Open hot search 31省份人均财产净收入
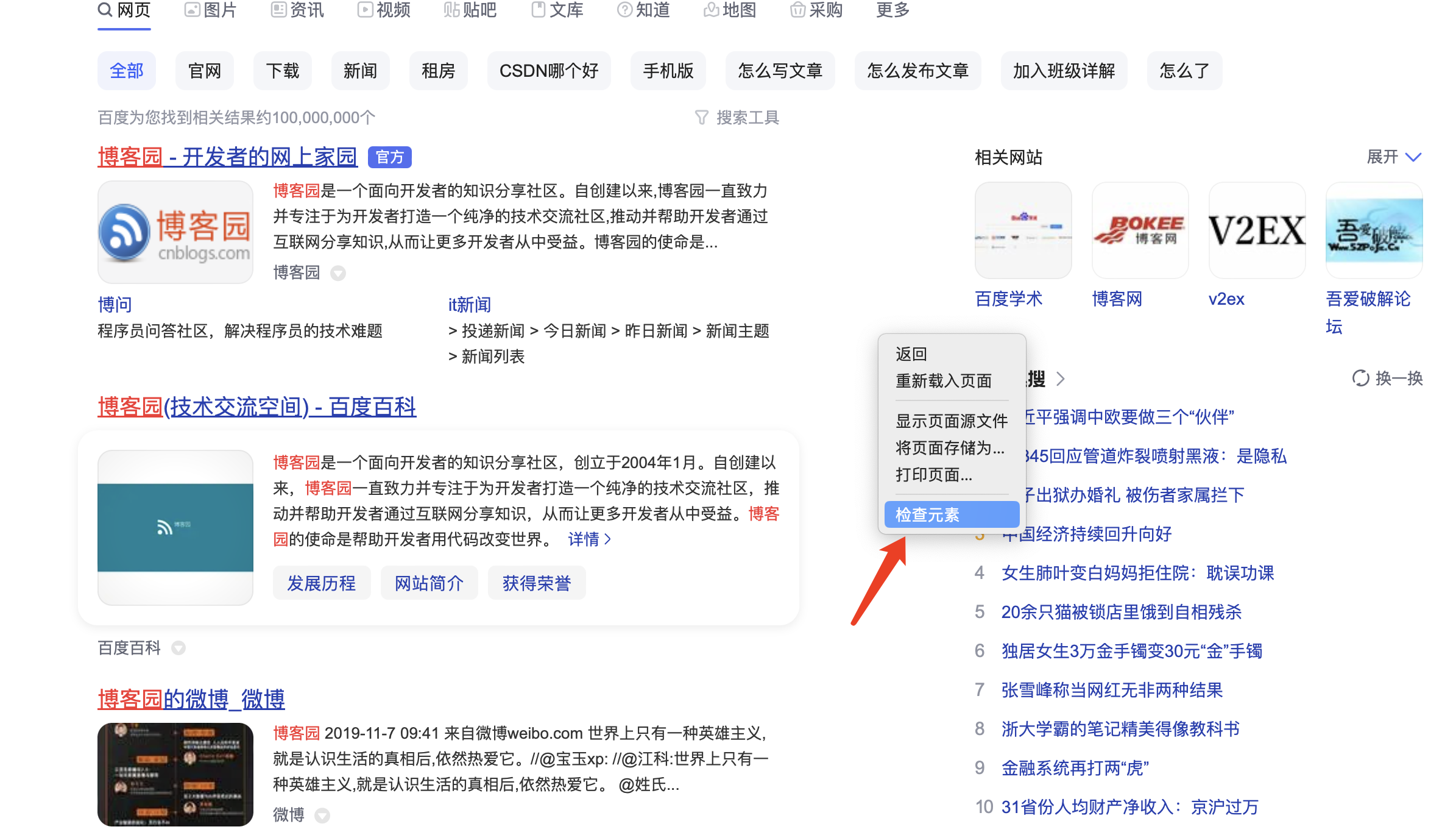 pyautogui.click(x=1130, y=807)
